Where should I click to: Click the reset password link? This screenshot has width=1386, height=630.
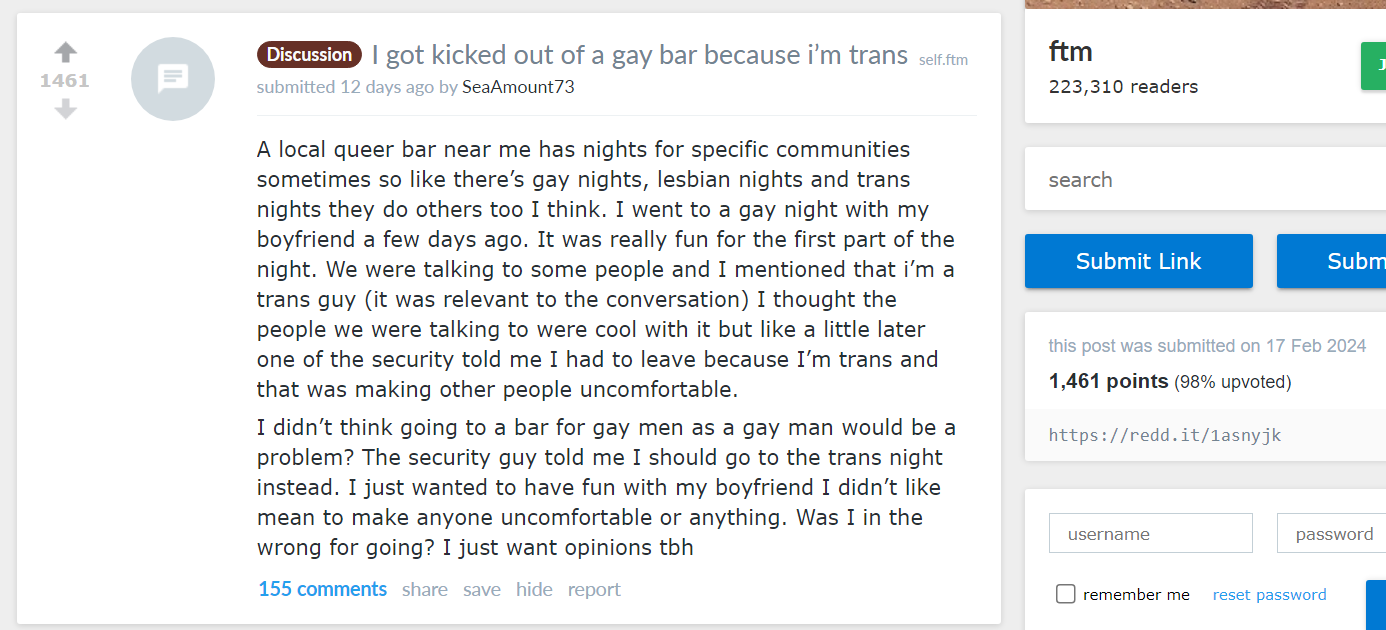tap(1269, 595)
